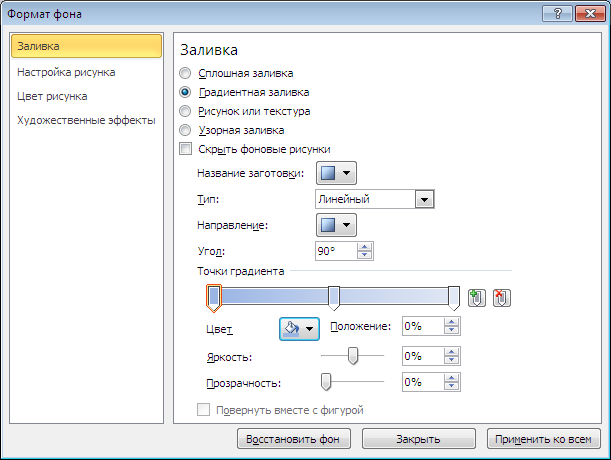The width and height of the screenshot is (611, 460).
Task: Select the middle gradient stop marker
Action: tap(334, 298)
